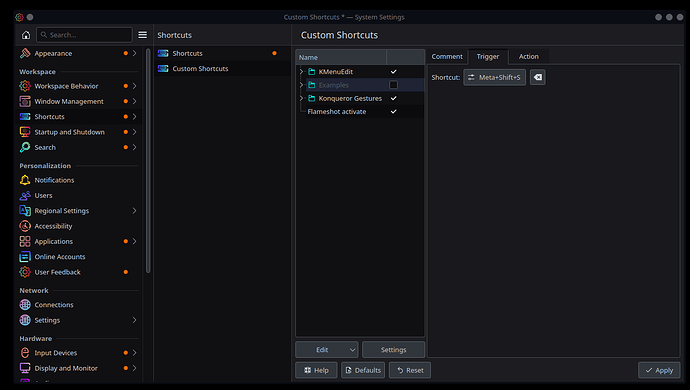The width and height of the screenshot is (690, 390).
Task: Open Online Accounts settings icon
Action: (x=25, y=257)
